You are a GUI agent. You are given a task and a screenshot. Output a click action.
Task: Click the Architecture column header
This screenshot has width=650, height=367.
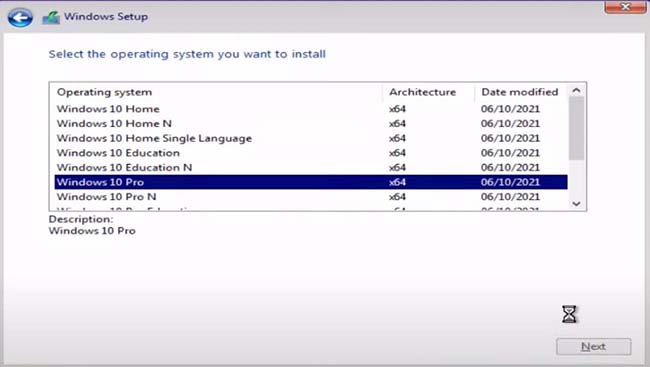tap(428, 92)
